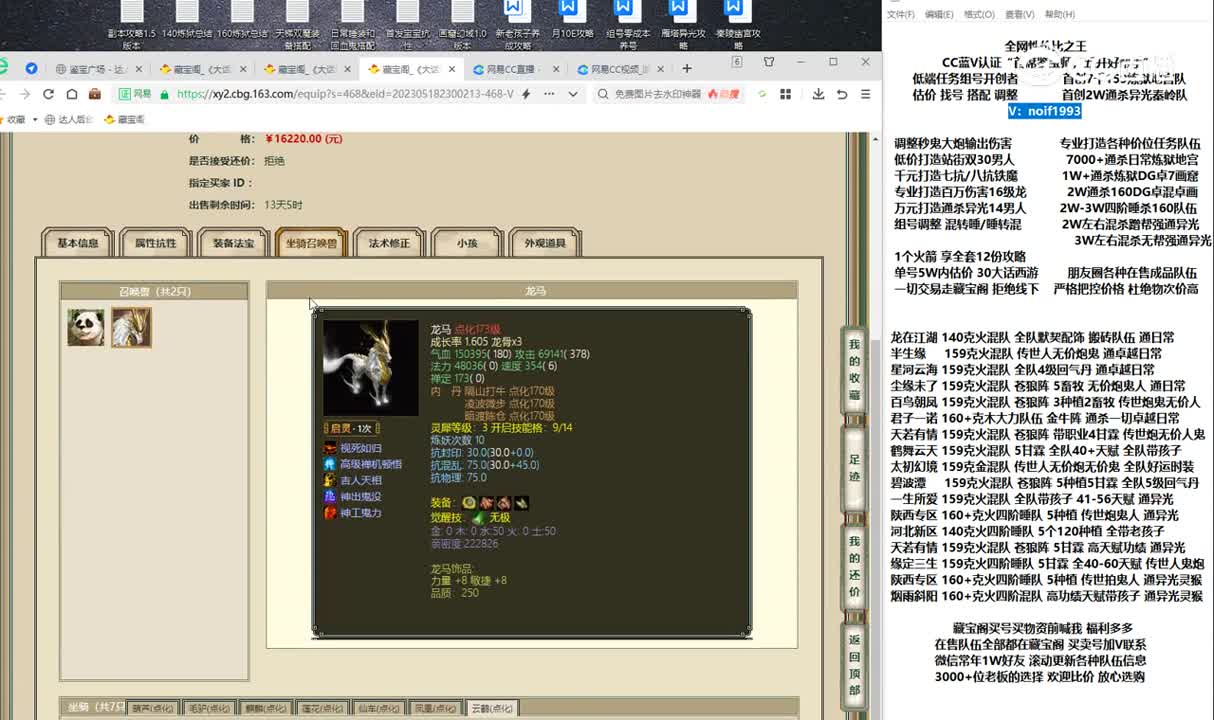Click the 启灵·1次 label
1214x720 pixels.
click(351, 428)
